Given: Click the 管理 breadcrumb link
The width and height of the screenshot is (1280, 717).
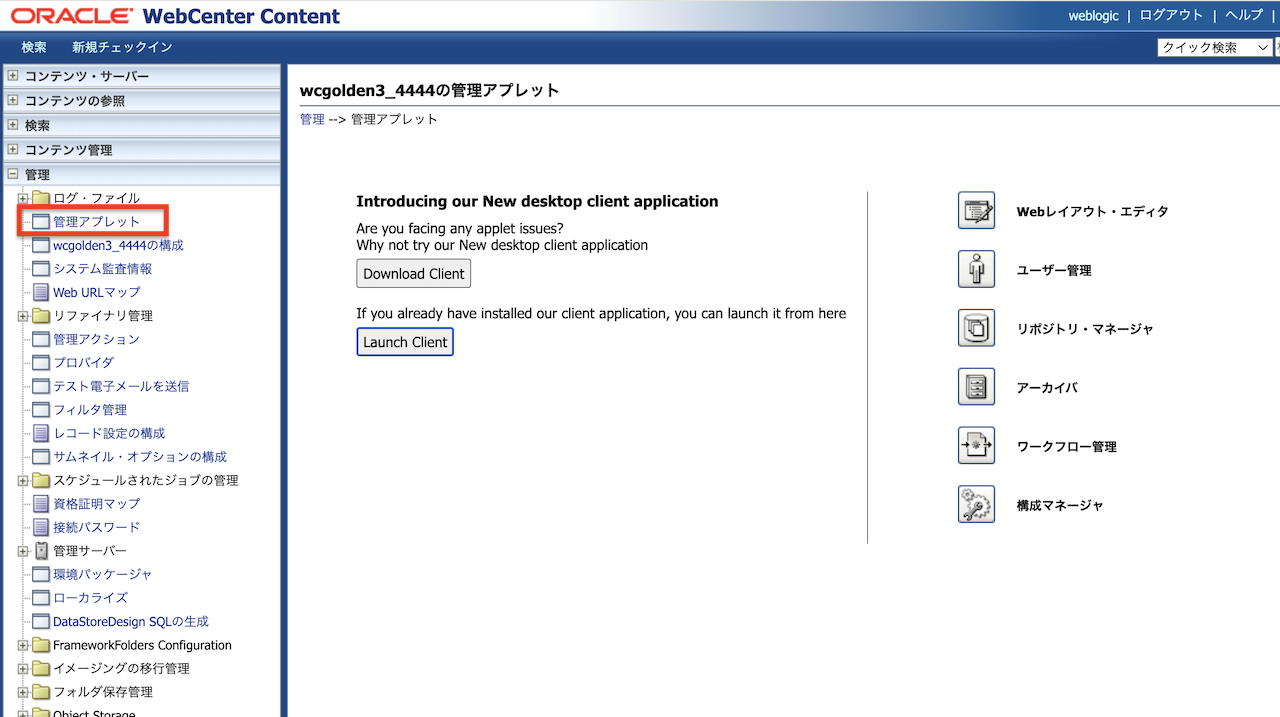Looking at the screenshot, I should pyautogui.click(x=312, y=119).
